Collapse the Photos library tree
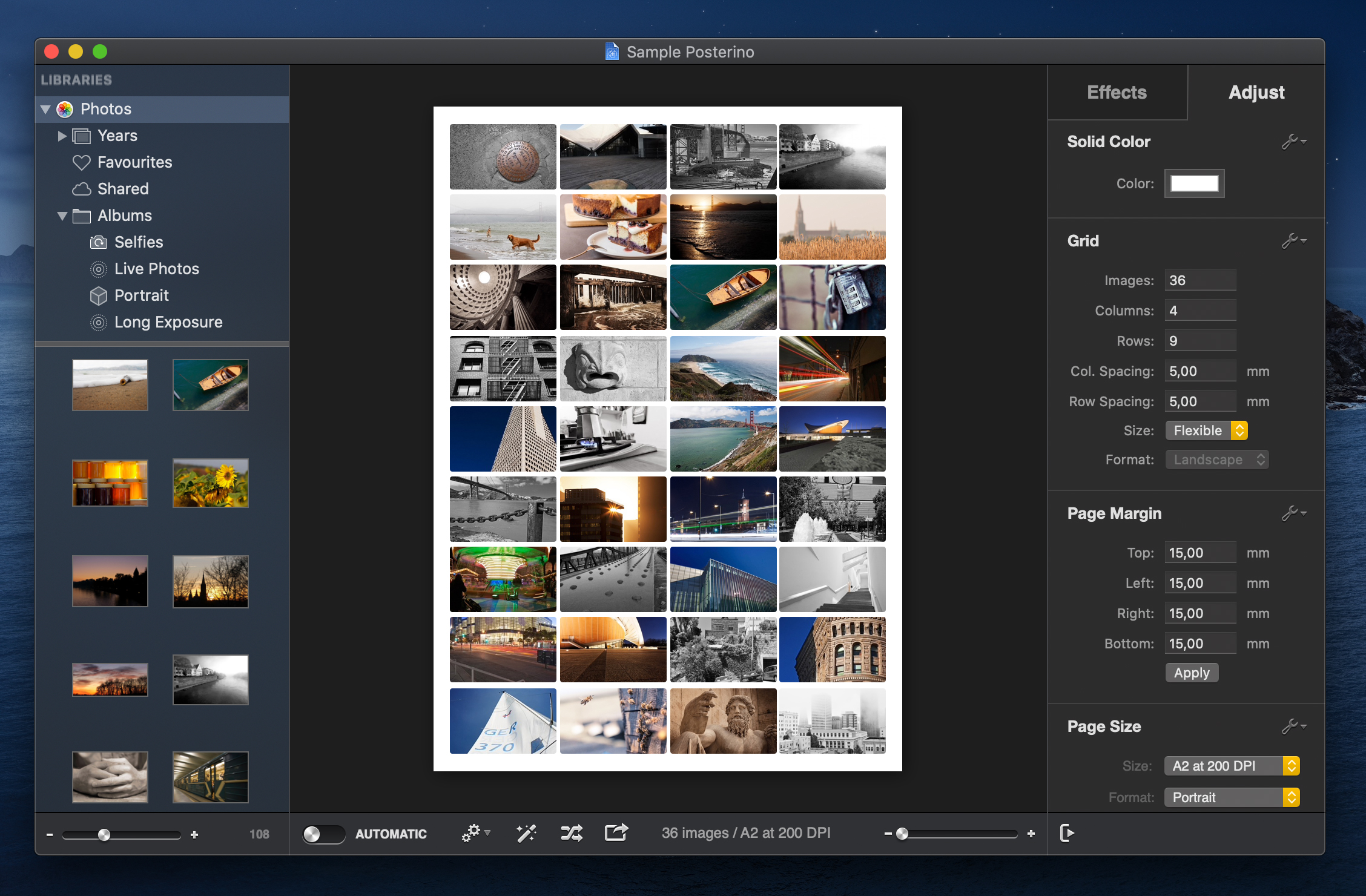The width and height of the screenshot is (1366, 896). tap(45, 110)
